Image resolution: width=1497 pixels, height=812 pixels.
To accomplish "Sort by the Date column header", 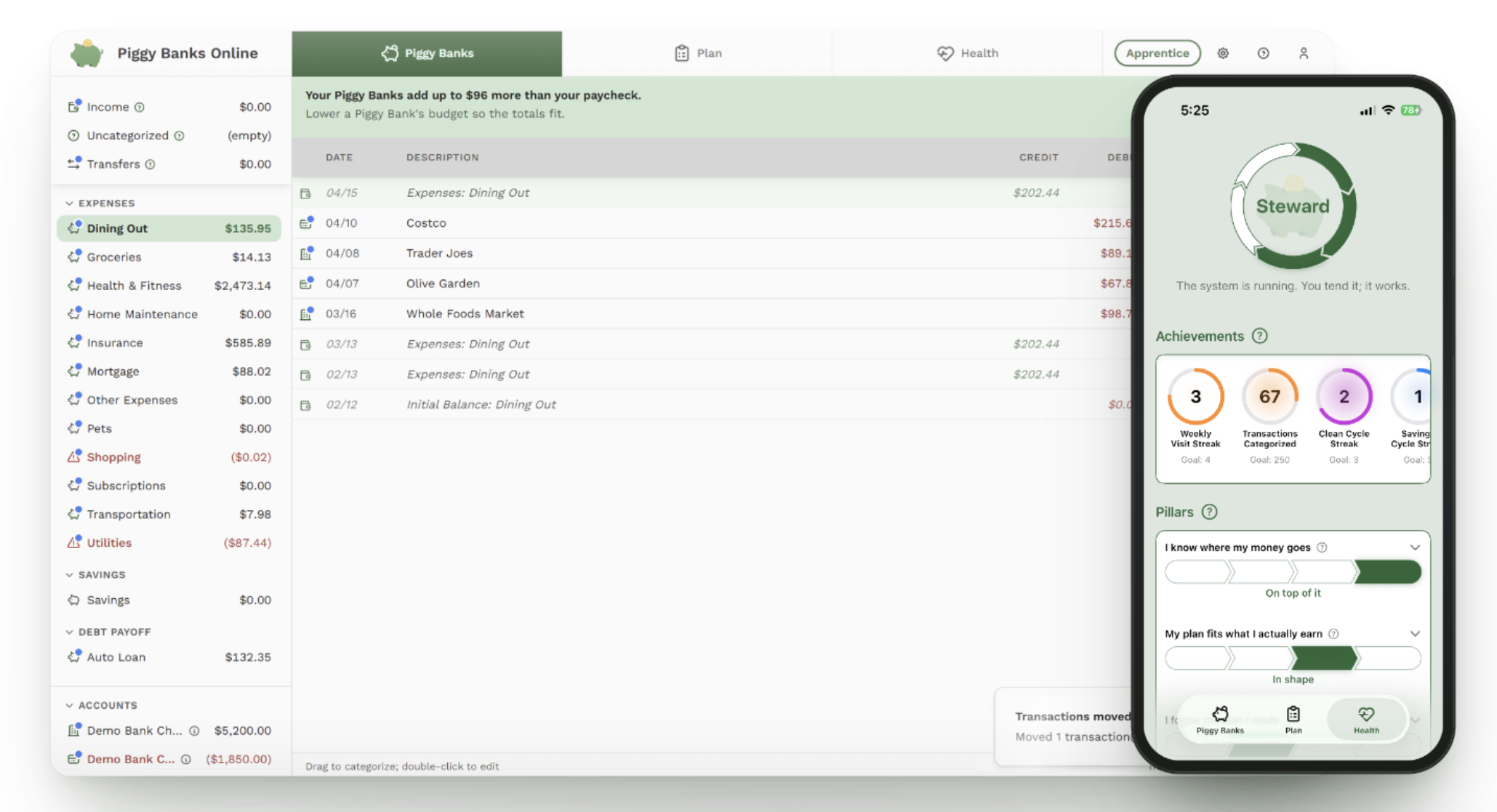I will click(339, 157).
